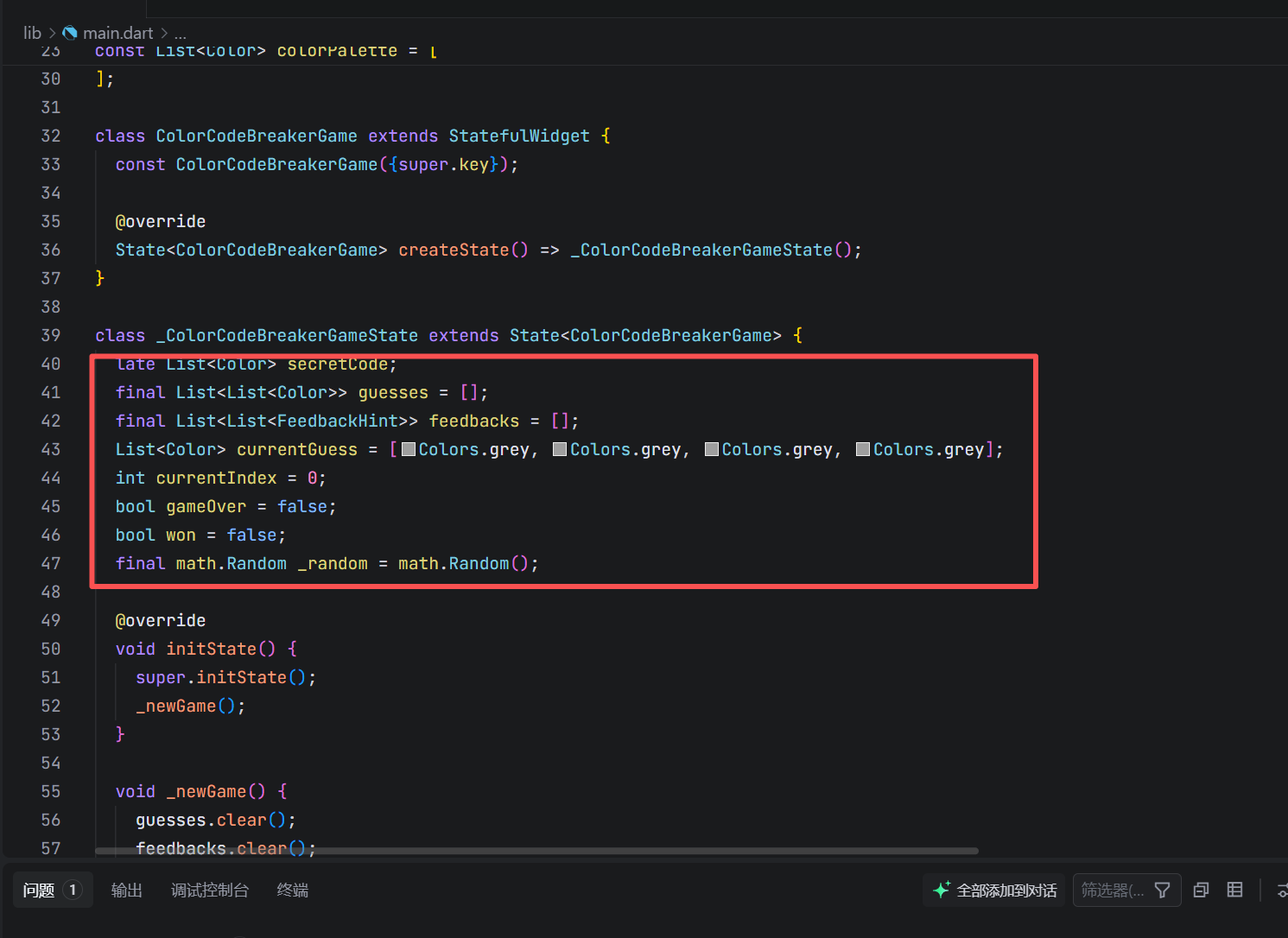The height and width of the screenshot is (938, 1288).
Task: Click the fourth Colors.grey color swatch
Action: [x=863, y=449]
